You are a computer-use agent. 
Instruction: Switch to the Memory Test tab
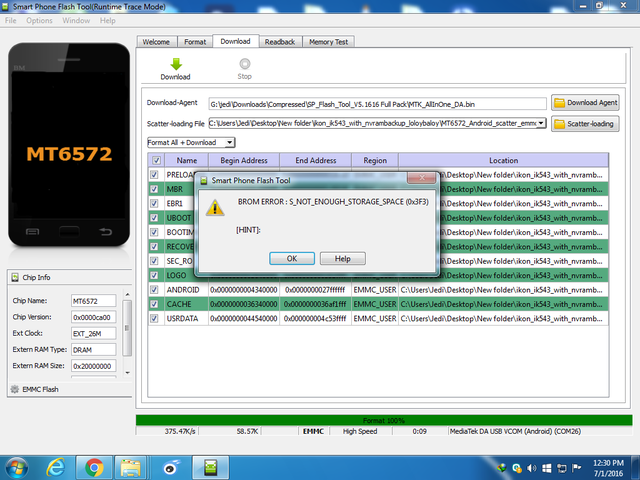pos(328,42)
